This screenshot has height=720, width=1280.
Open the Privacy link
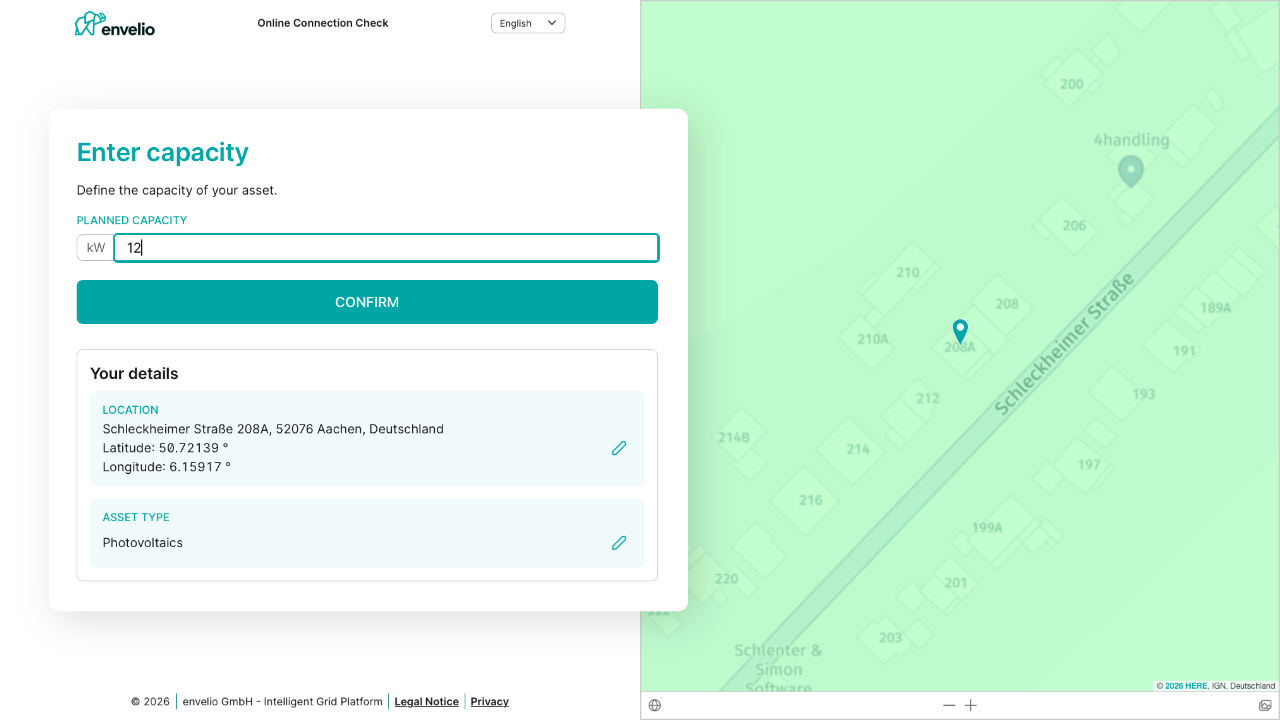click(x=490, y=702)
